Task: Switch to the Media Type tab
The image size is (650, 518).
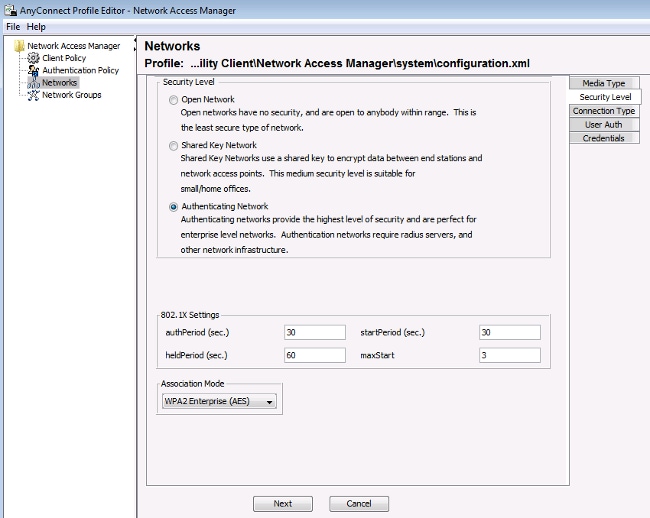Action: pyautogui.click(x=604, y=83)
